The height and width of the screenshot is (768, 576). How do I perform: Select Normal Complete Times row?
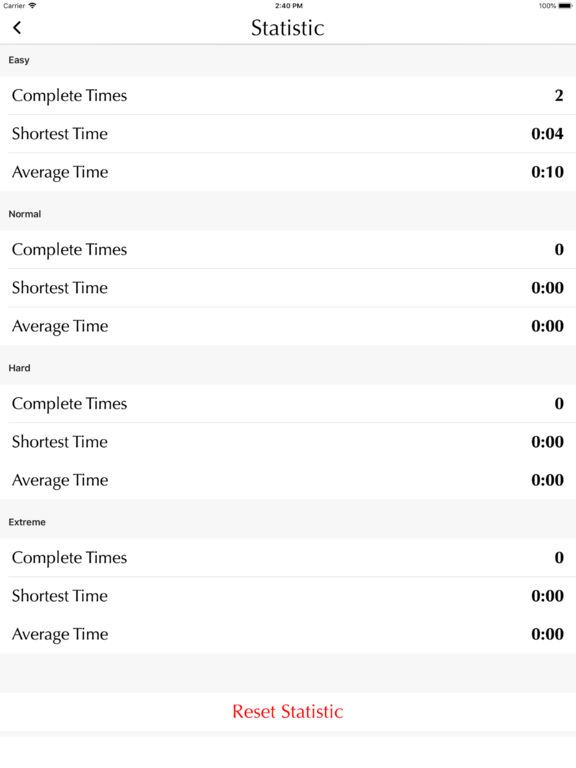pos(288,249)
